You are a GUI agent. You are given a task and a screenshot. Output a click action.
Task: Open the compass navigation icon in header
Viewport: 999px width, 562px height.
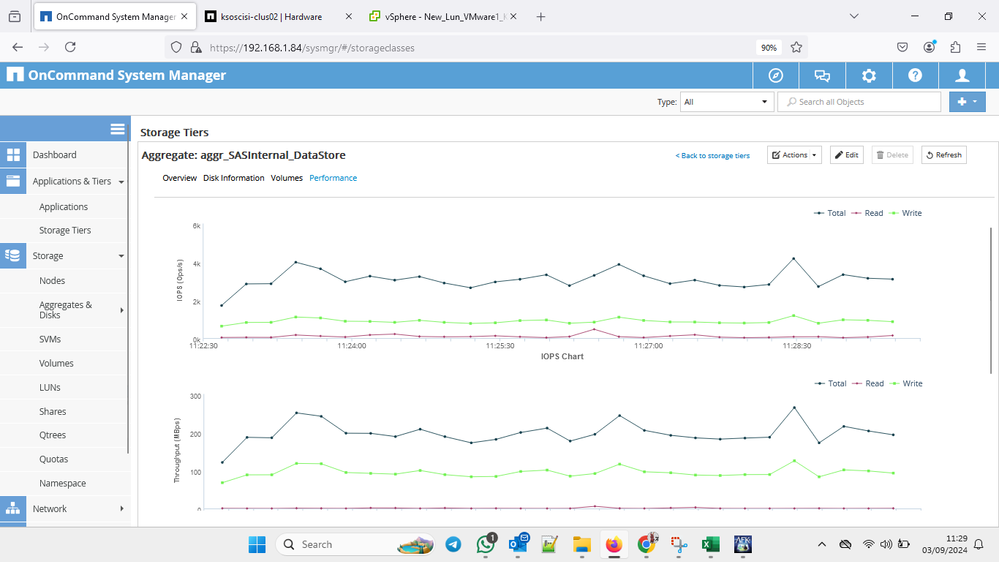point(776,76)
